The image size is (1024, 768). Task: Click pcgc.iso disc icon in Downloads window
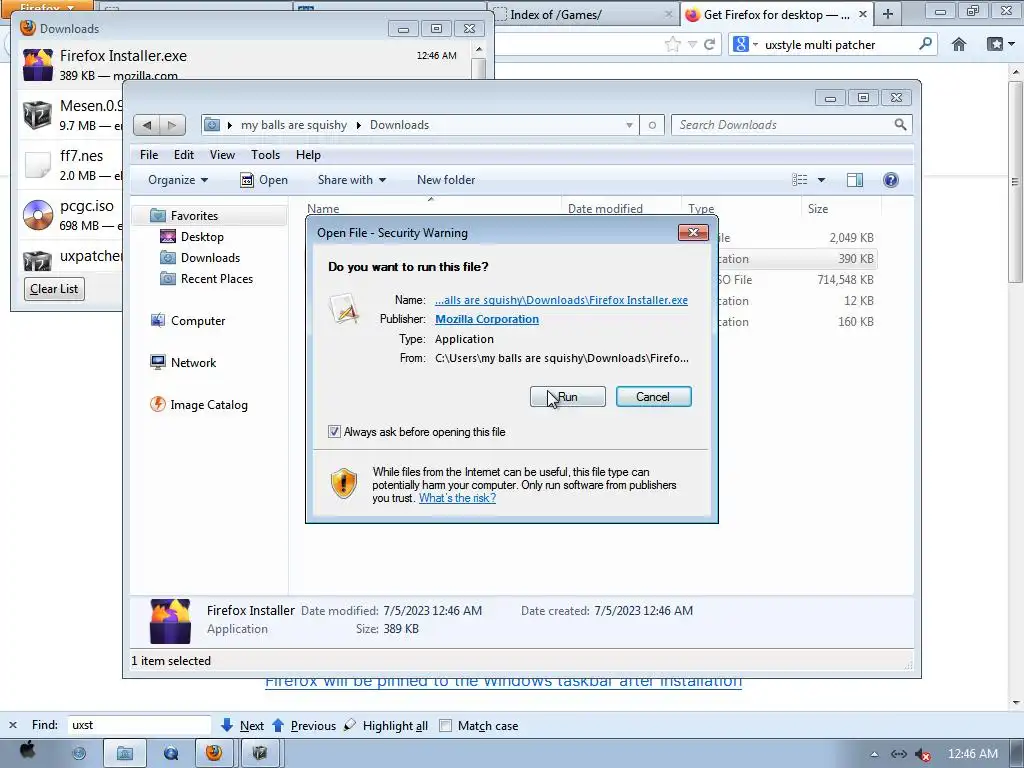point(38,215)
